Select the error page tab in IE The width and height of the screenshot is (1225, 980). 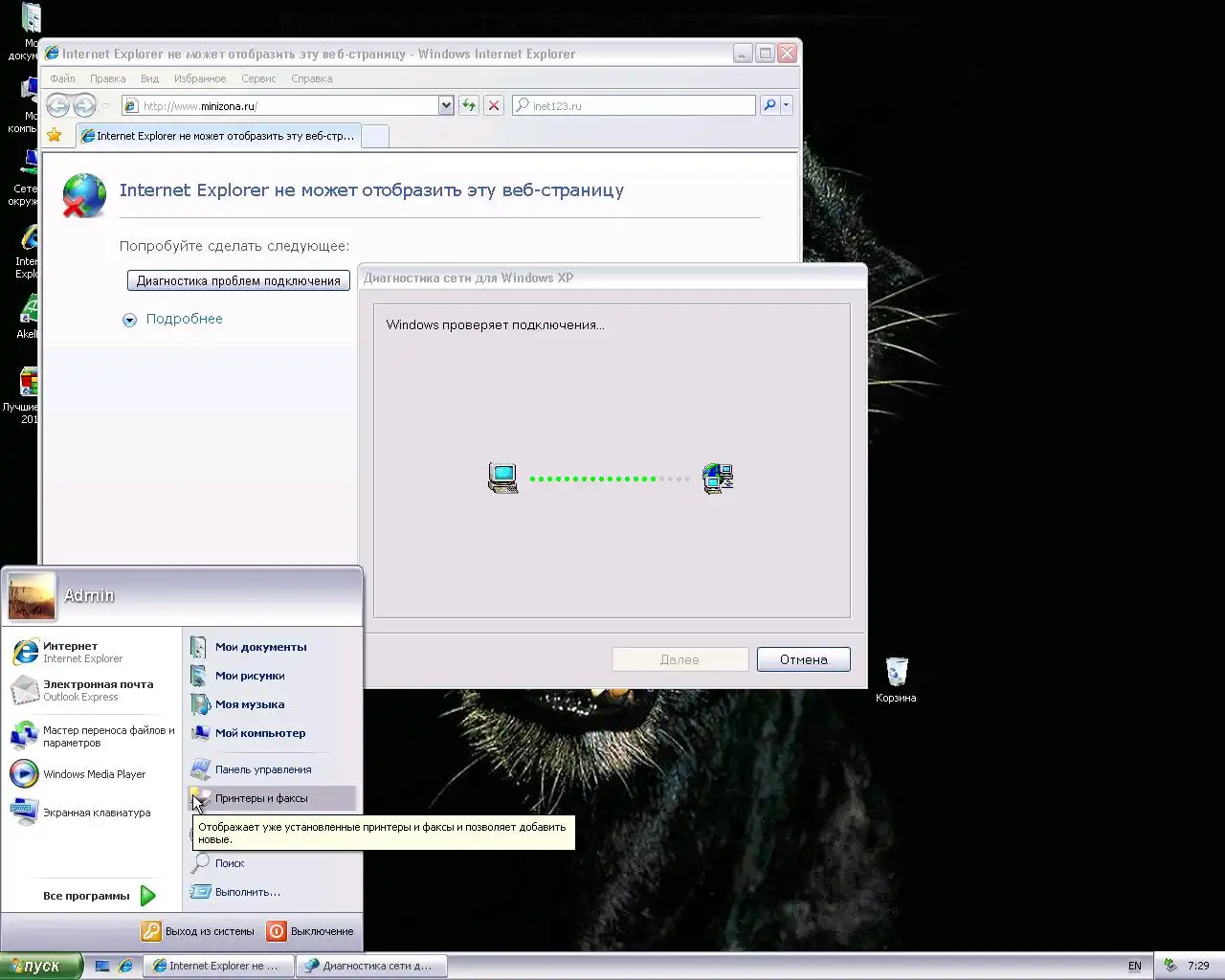[218, 136]
